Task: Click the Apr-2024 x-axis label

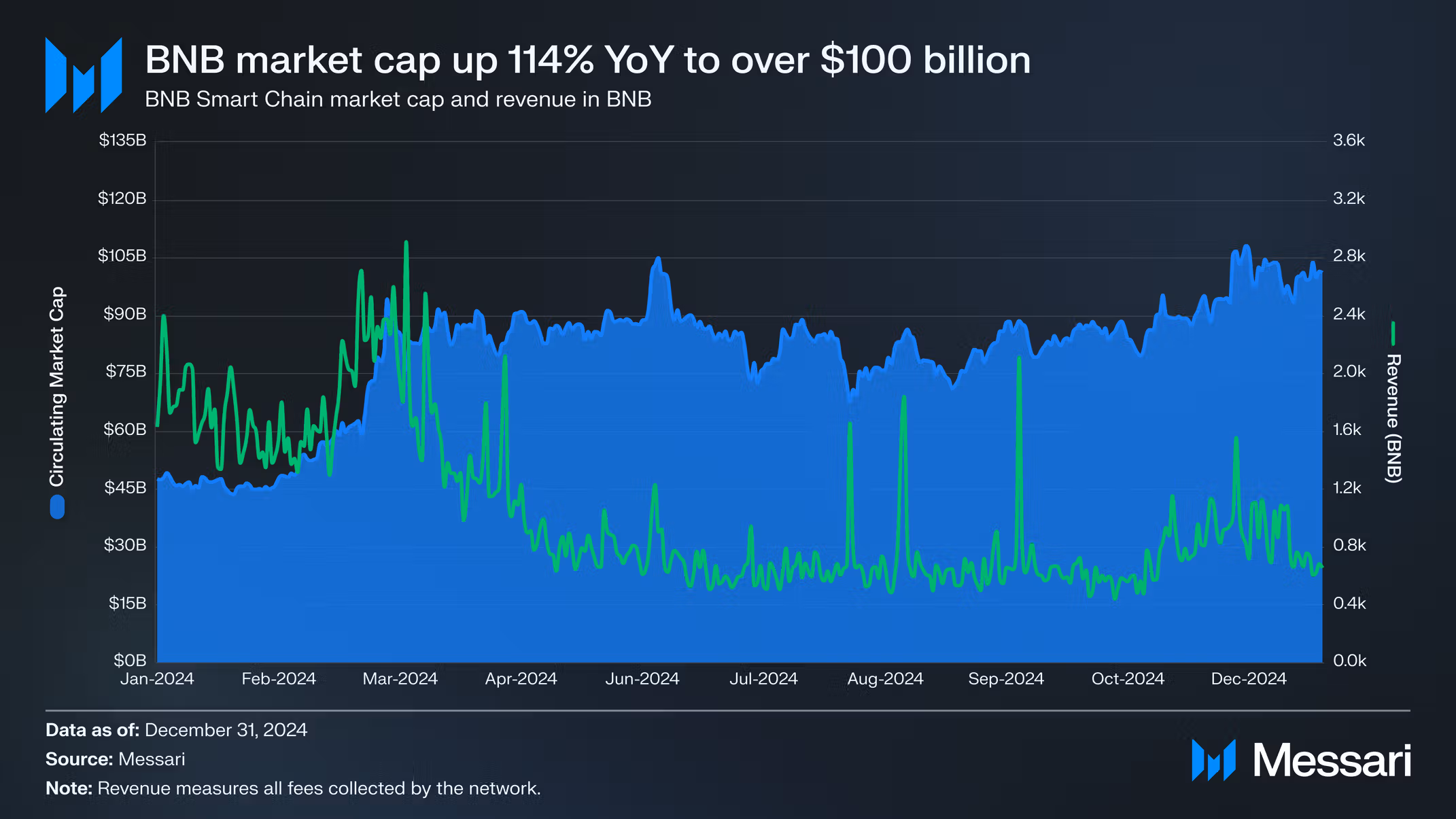Action: click(521, 679)
